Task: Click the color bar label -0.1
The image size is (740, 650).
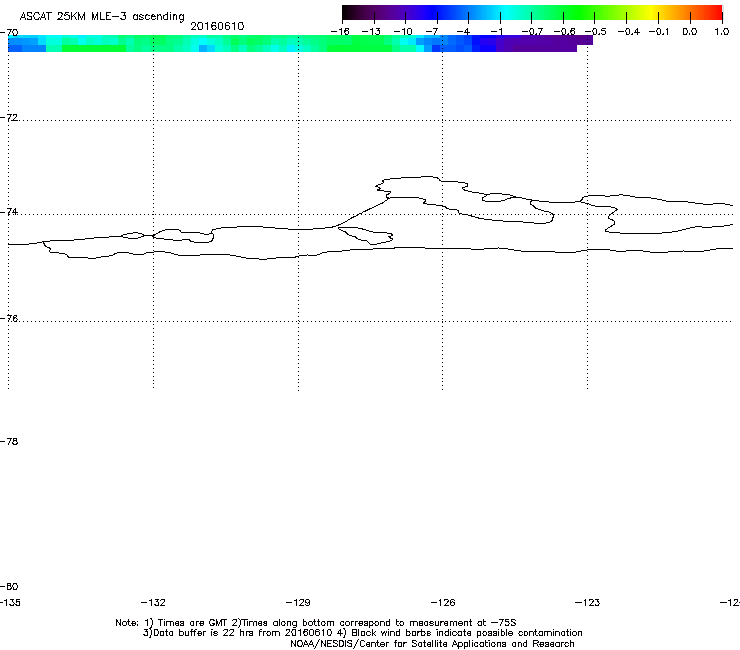Action: point(659,32)
